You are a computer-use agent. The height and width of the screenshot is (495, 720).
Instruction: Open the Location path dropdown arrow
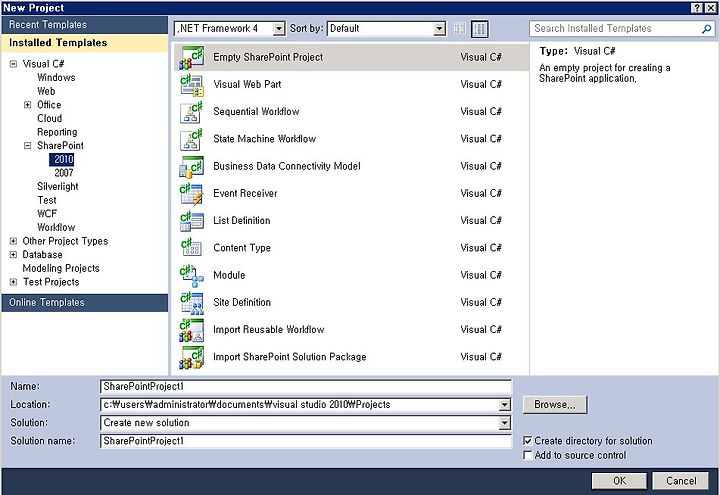pyautogui.click(x=504, y=405)
